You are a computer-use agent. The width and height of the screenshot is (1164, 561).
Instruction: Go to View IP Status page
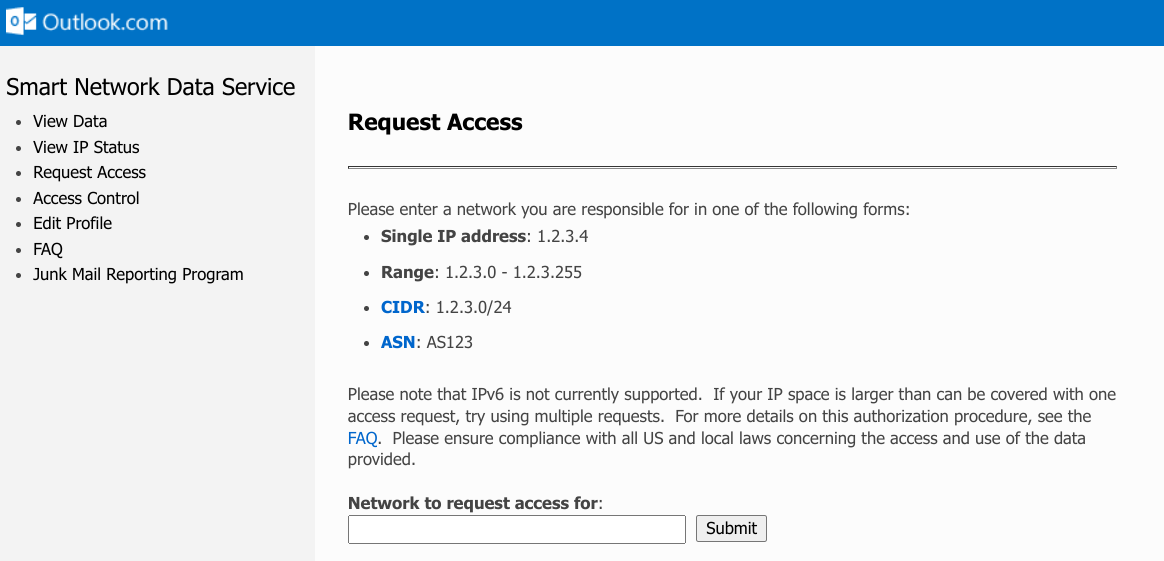pyautogui.click(x=86, y=147)
